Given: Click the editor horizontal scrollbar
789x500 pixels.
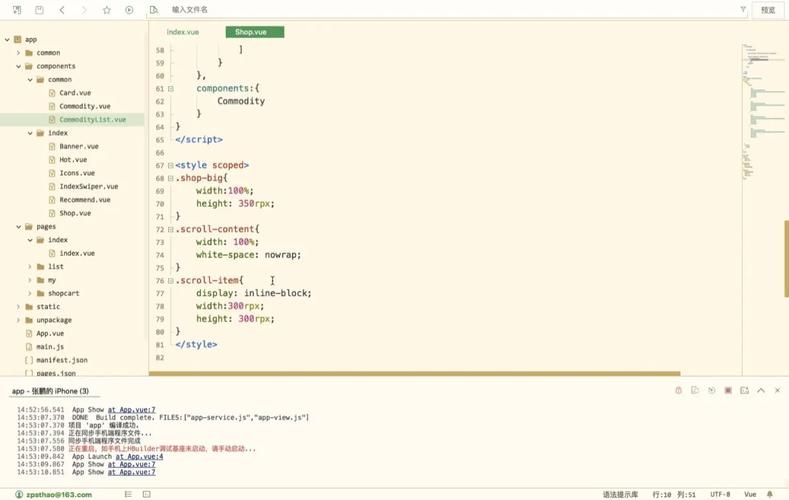Looking at the screenshot, I should tap(415, 373).
